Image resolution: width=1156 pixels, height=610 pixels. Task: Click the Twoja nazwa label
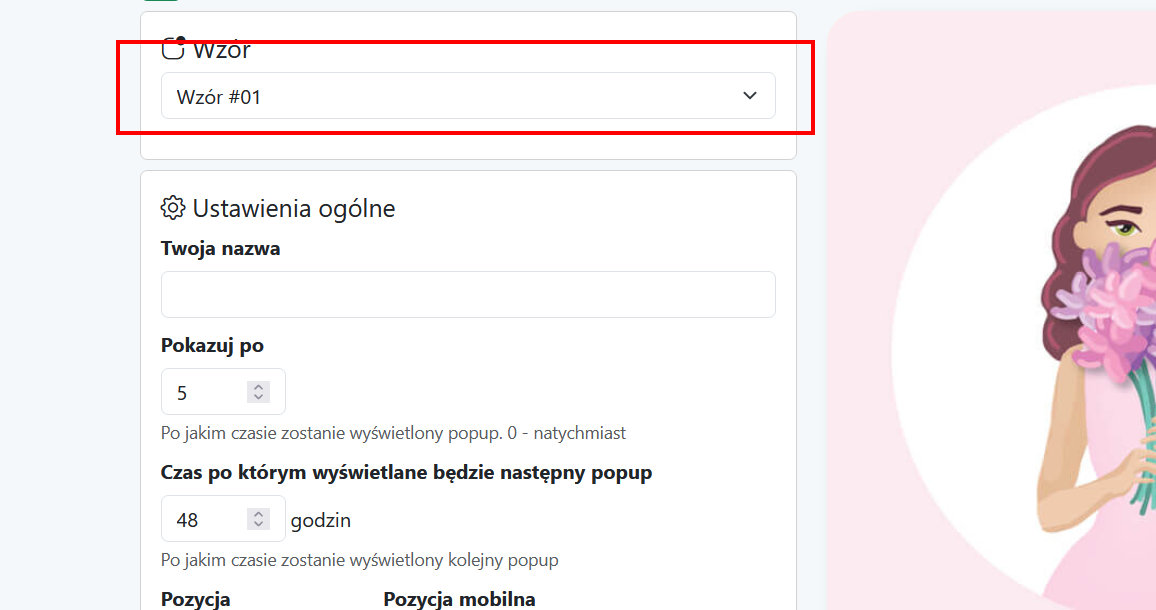pyautogui.click(x=220, y=249)
